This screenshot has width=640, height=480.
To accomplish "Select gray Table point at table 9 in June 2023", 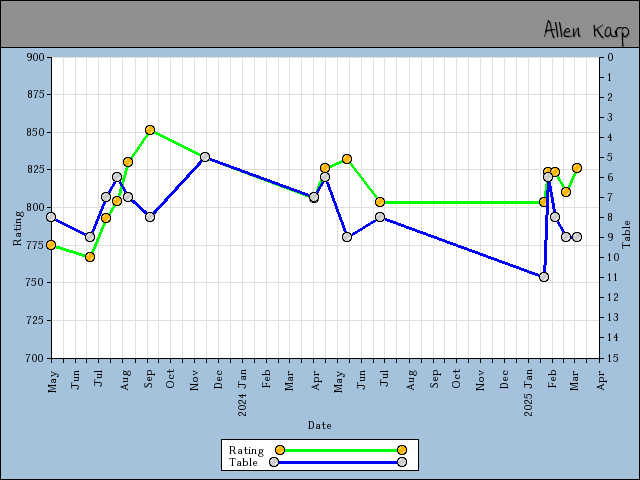I will click(90, 237).
